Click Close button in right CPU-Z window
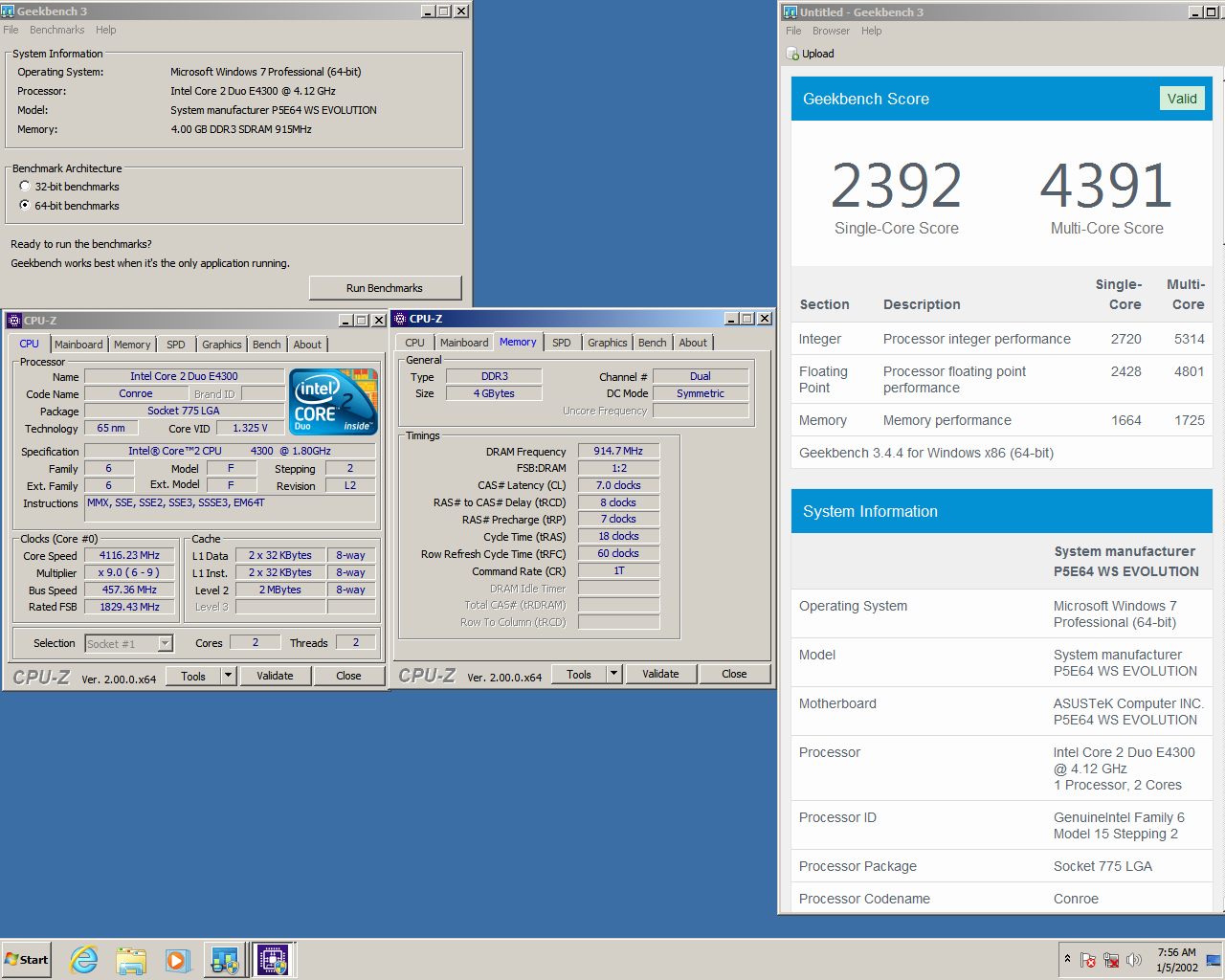1225x980 pixels. pyautogui.click(x=734, y=674)
